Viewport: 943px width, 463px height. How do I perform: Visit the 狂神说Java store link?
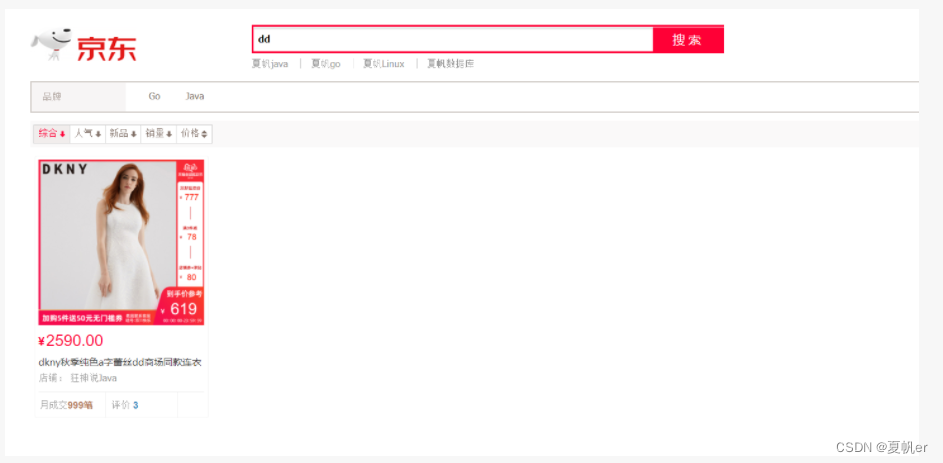[94, 378]
